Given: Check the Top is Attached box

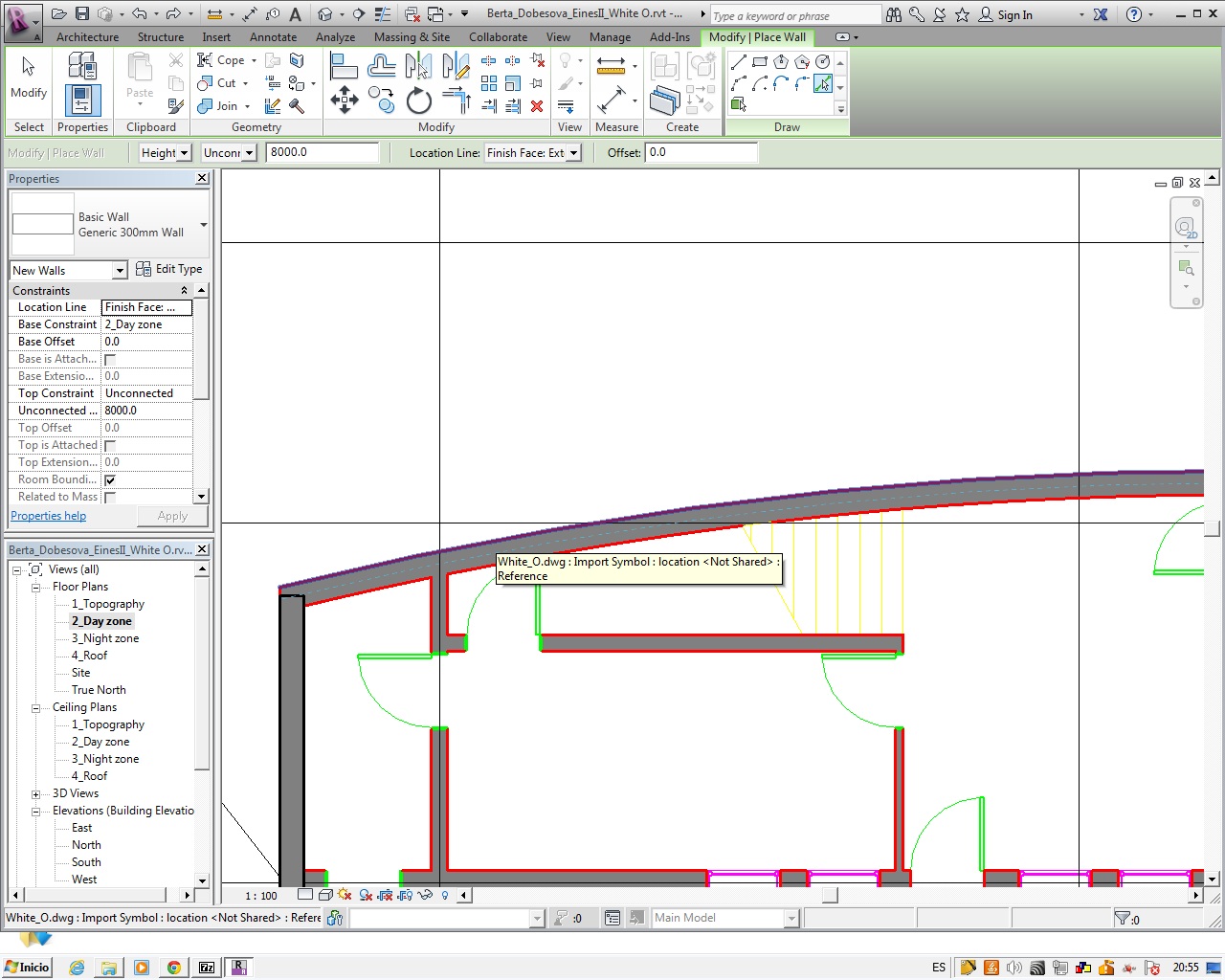Looking at the screenshot, I should click(110, 445).
